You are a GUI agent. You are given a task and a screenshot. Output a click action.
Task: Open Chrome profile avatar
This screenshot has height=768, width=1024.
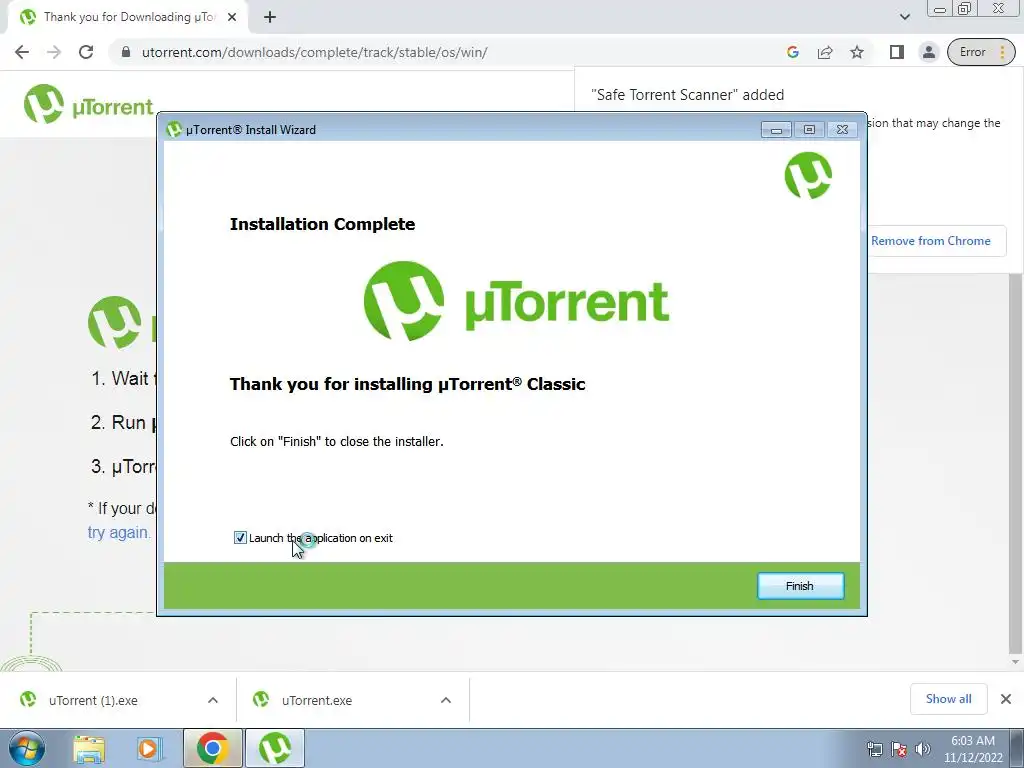click(929, 52)
